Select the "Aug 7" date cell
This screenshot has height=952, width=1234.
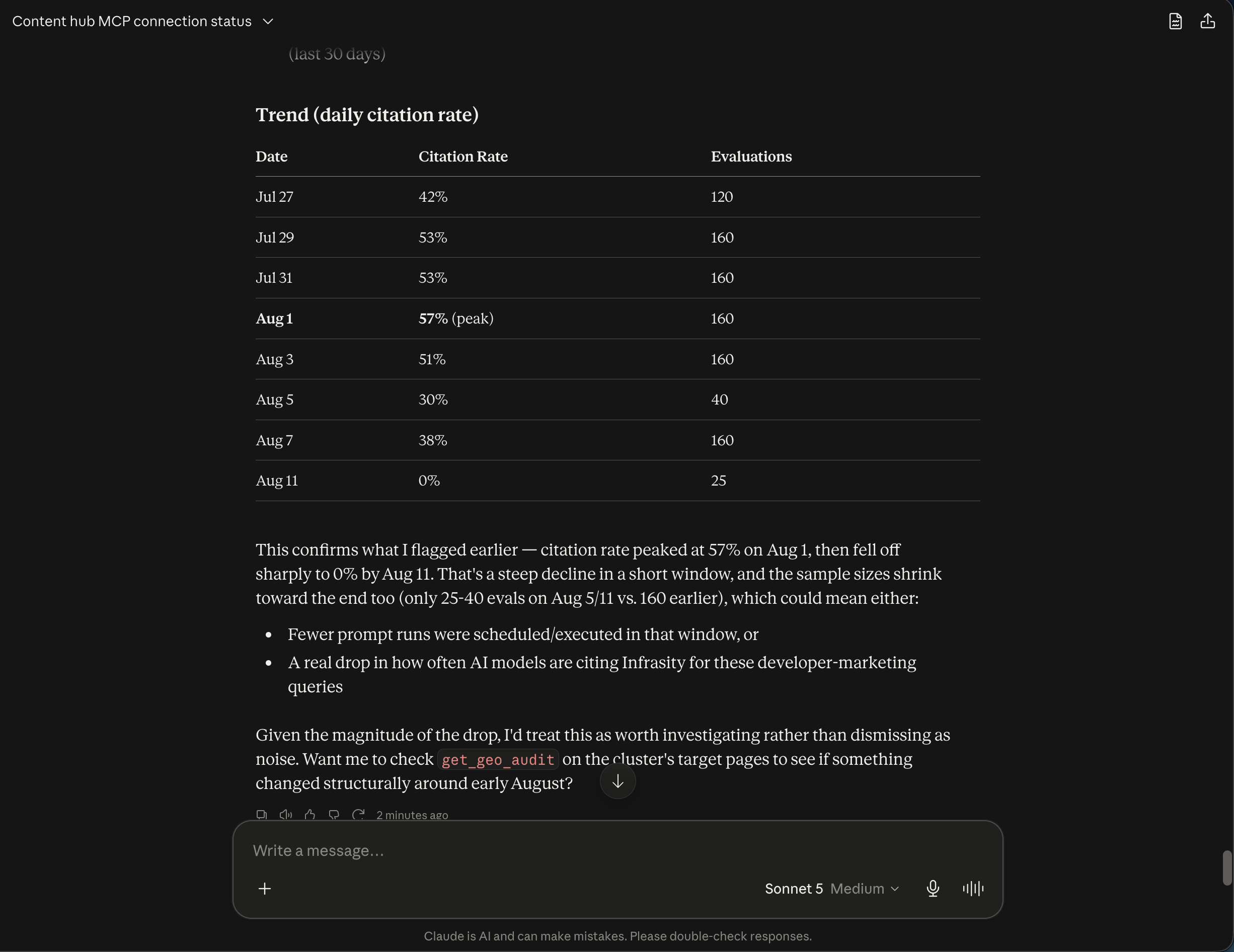tap(275, 440)
